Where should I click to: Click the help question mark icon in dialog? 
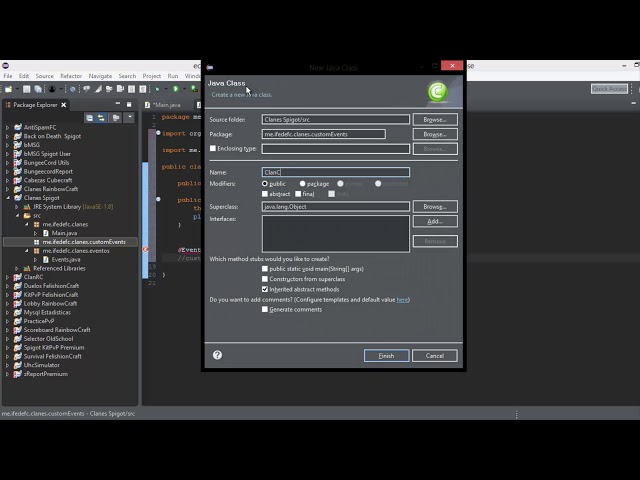(218, 355)
